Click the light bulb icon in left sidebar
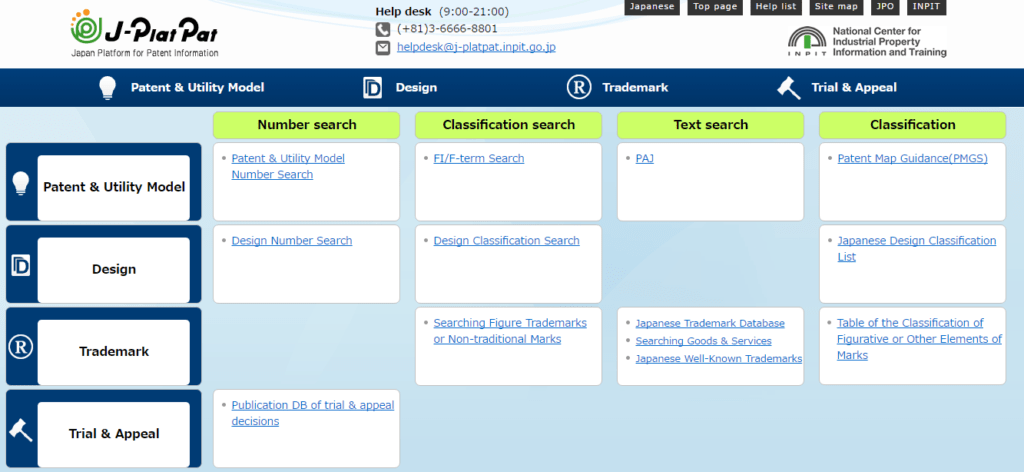Screen dimensions: 1024x472 (x=21, y=185)
